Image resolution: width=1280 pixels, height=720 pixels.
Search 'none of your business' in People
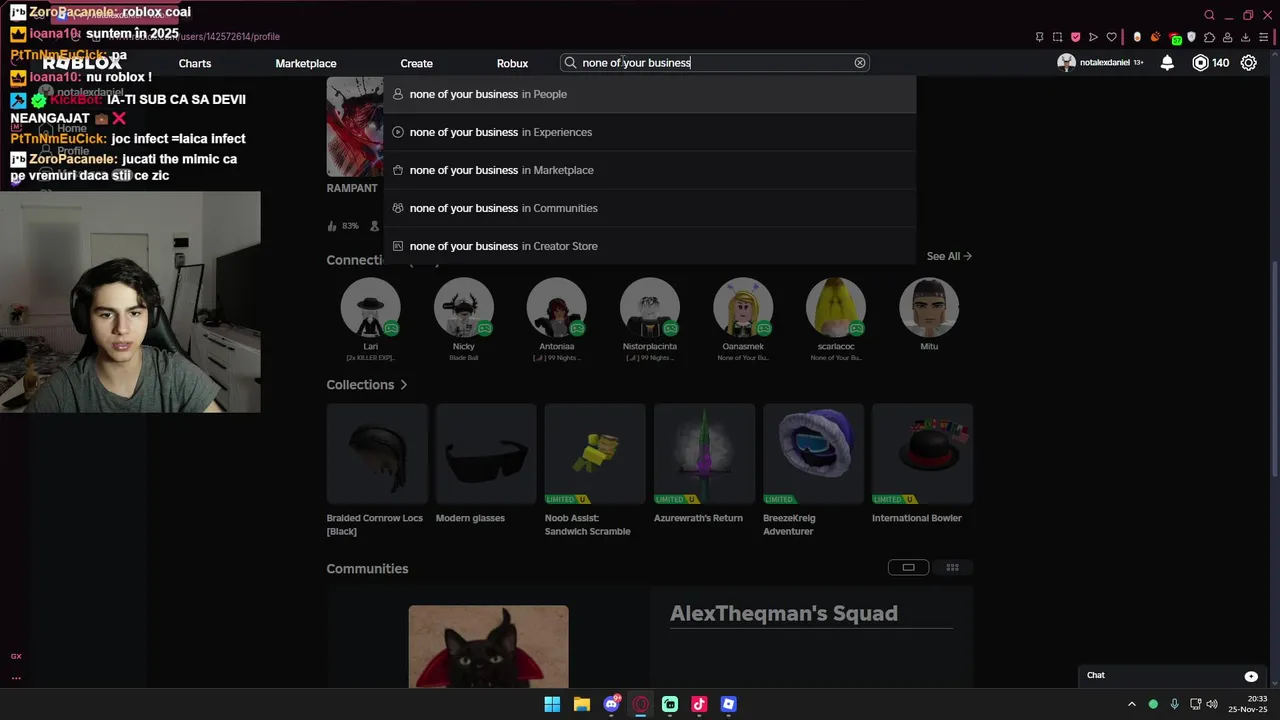[x=649, y=94]
